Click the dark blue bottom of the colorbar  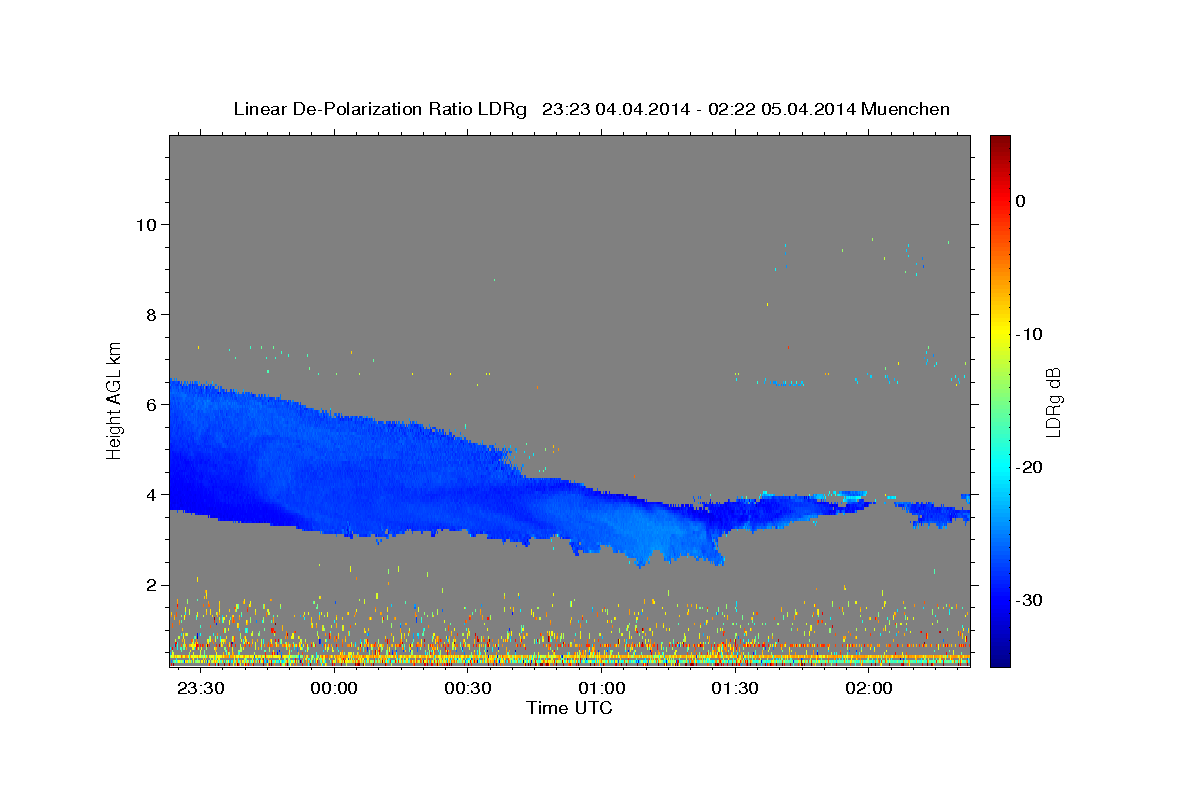click(x=1000, y=657)
